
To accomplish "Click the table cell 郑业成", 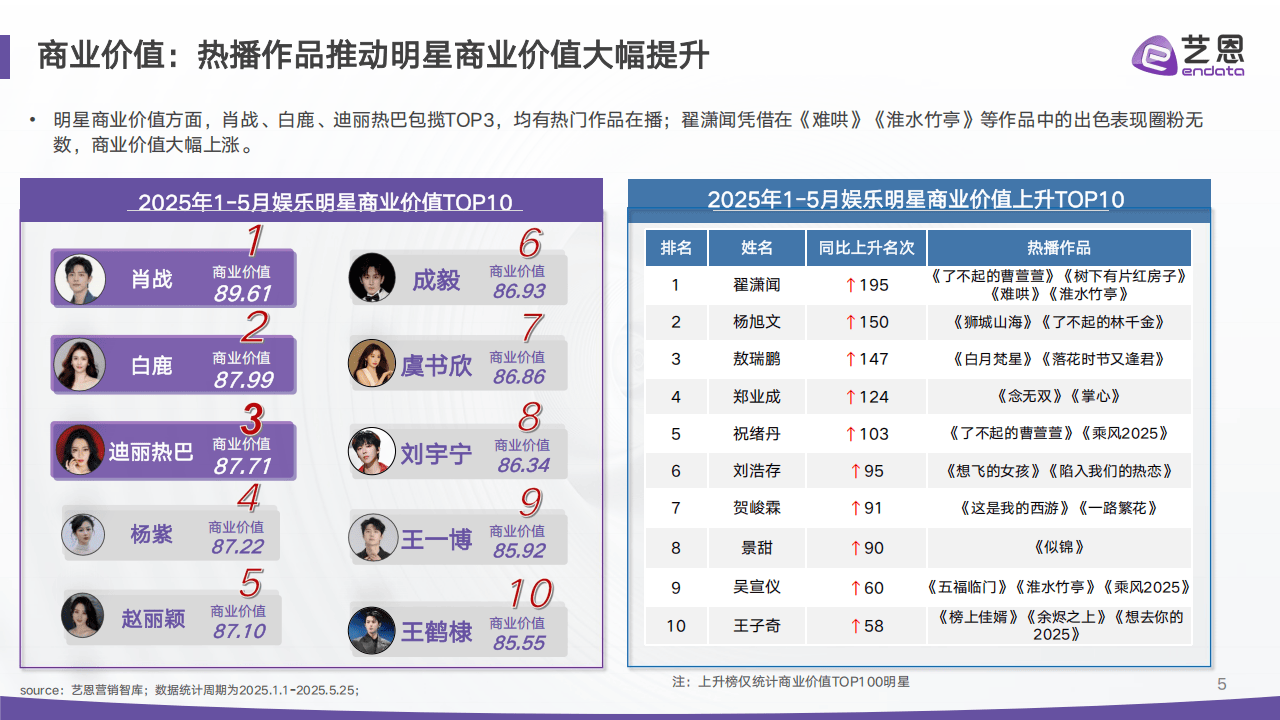I will pyautogui.click(x=757, y=396).
